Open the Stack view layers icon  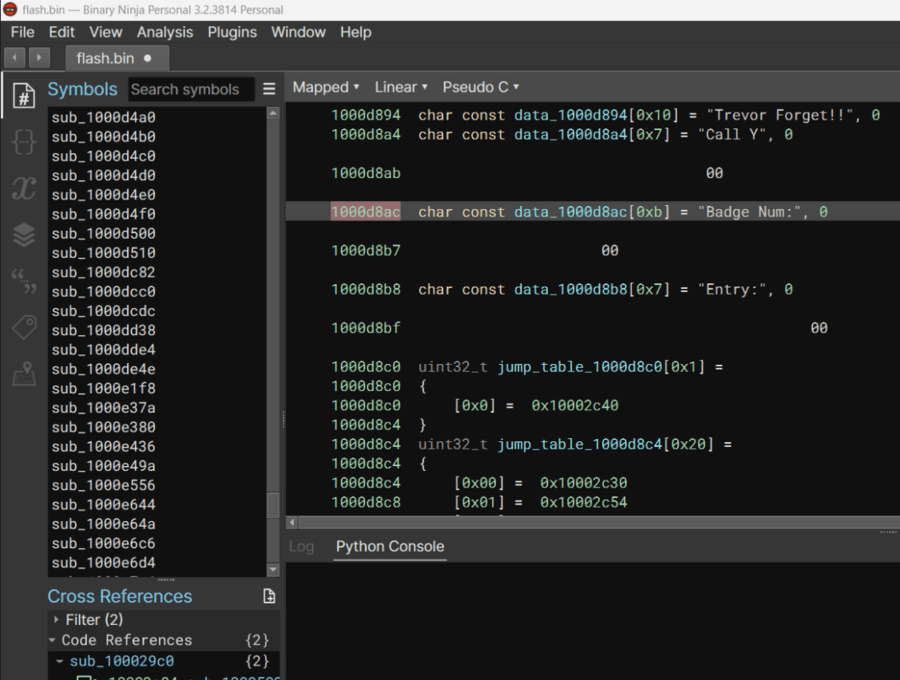click(23, 235)
